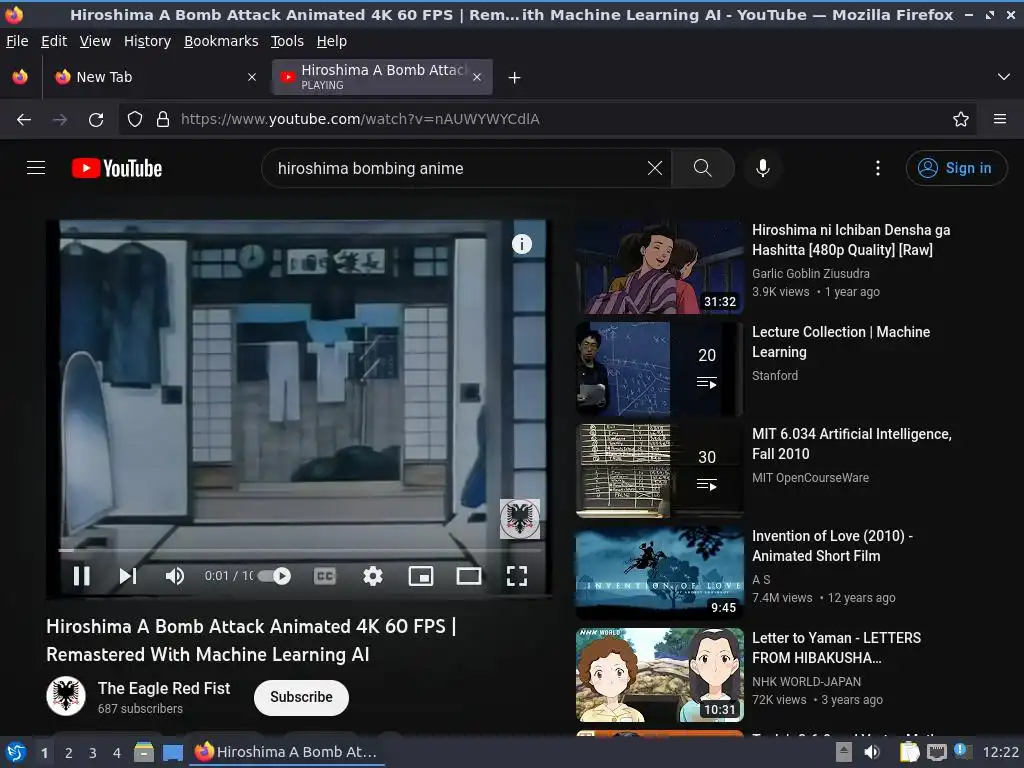The width and height of the screenshot is (1024, 768).
Task: Open the Edit menu
Action: (x=54, y=41)
